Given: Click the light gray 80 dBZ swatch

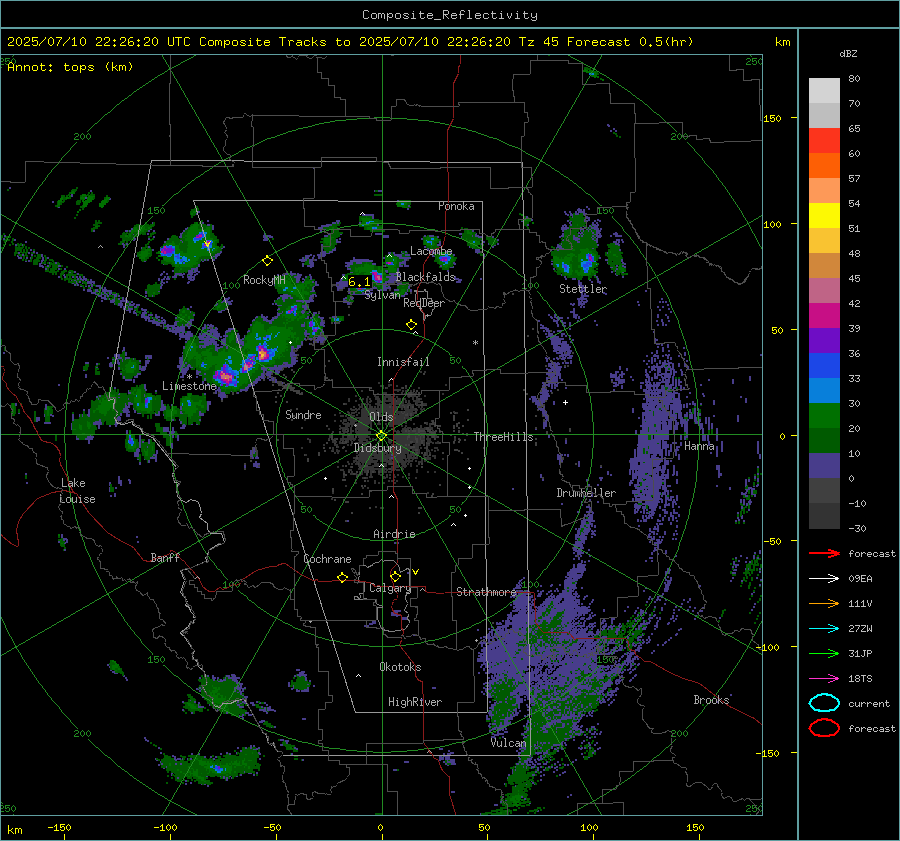Looking at the screenshot, I should tap(824, 90).
